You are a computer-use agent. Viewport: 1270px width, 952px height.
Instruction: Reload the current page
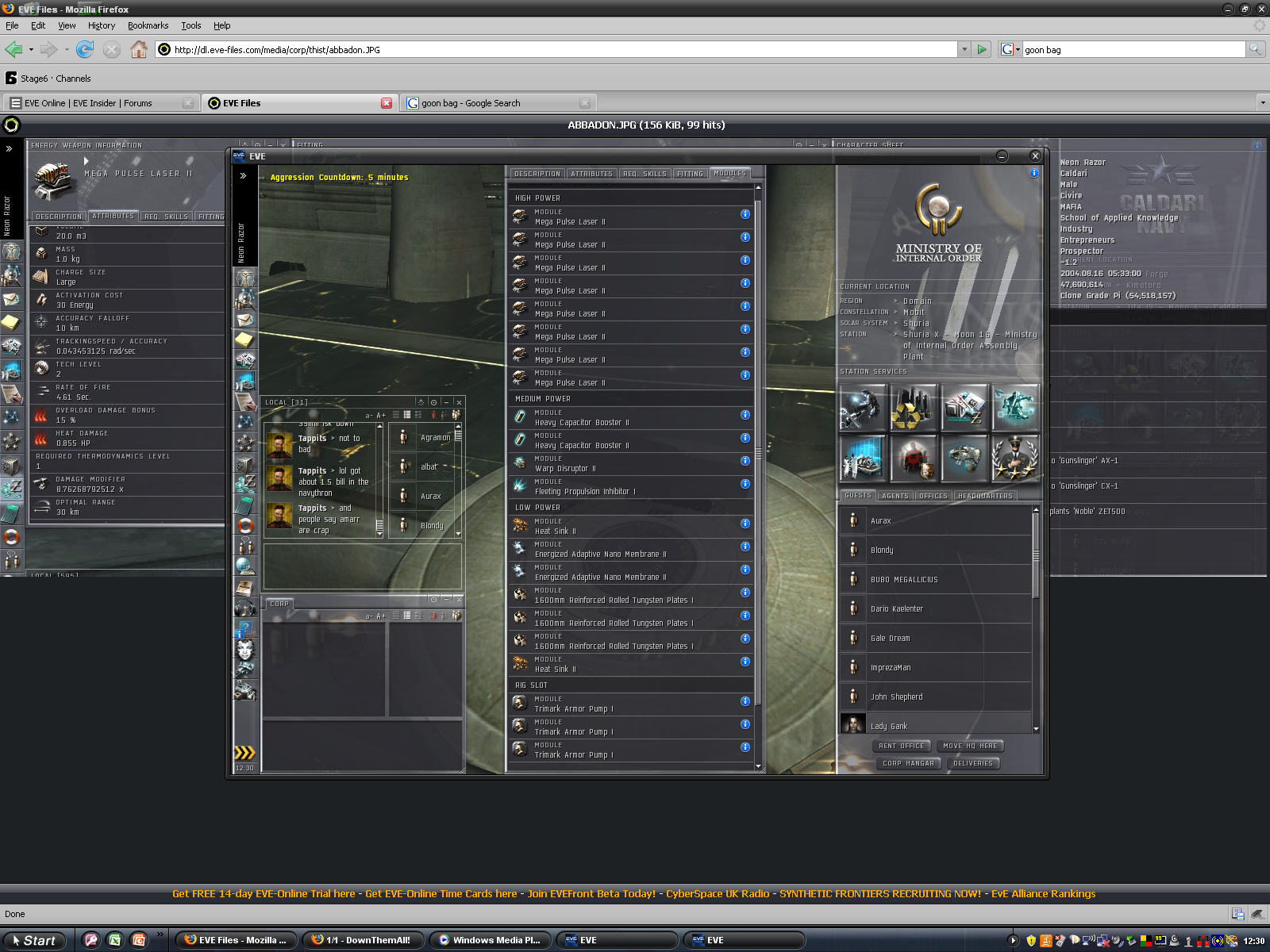tap(85, 49)
